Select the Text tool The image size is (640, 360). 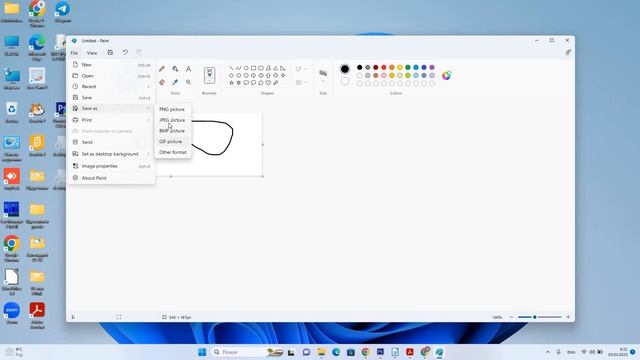point(189,69)
